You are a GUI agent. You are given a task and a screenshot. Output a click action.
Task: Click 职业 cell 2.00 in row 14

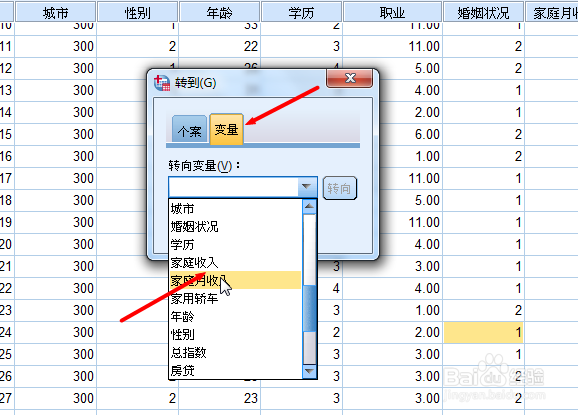[x=393, y=112]
